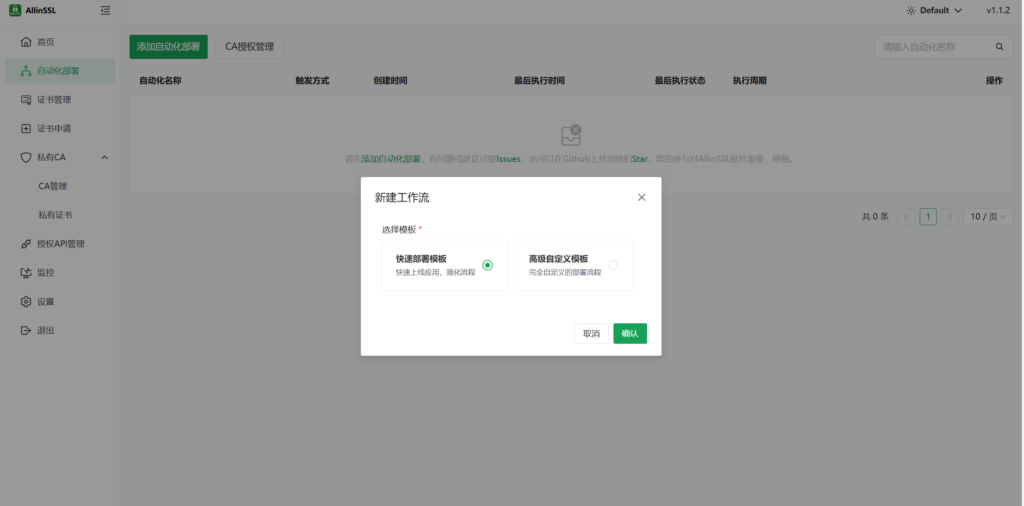Focus the 请输入自动化名称 search field
Image resolution: width=1024 pixels, height=506 pixels.
point(935,47)
